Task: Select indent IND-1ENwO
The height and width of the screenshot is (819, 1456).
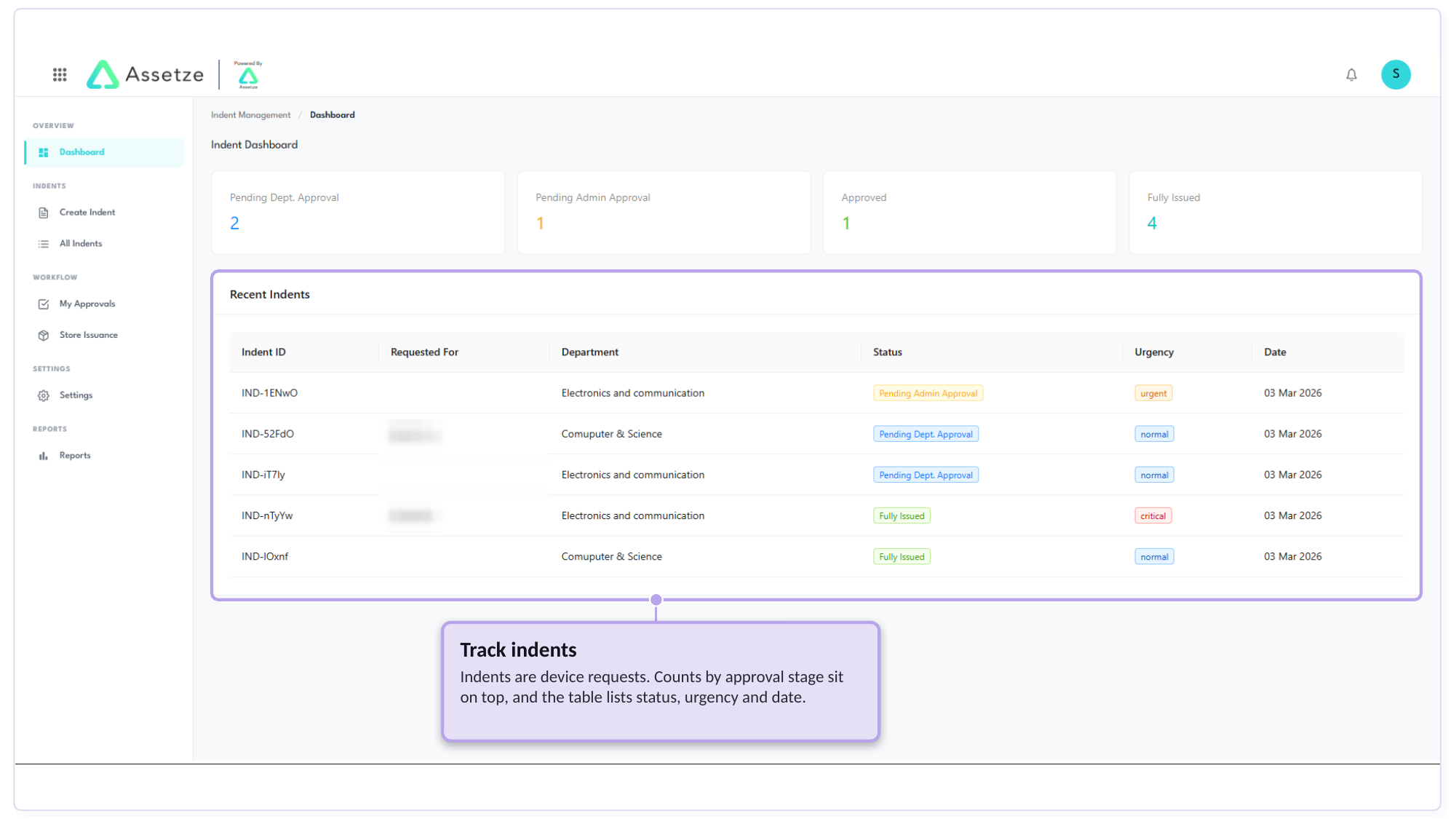Action: coord(269,393)
